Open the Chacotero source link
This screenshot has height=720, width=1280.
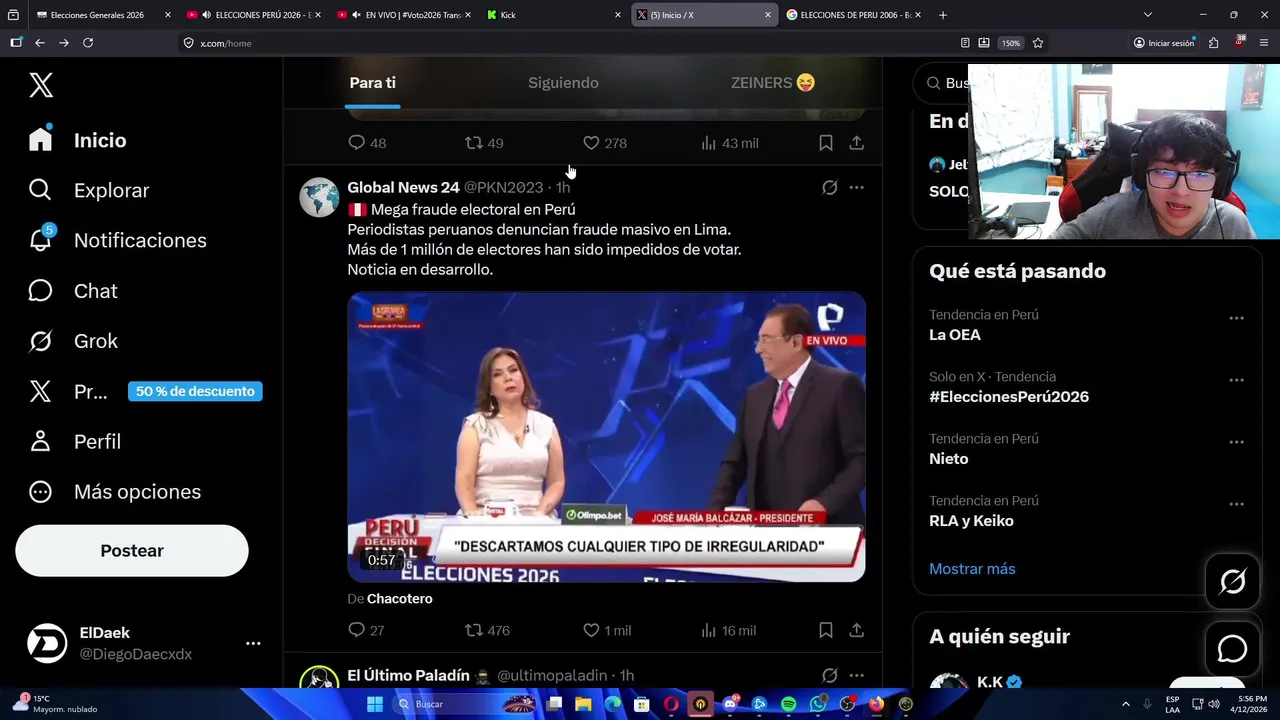(x=400, y=599)
